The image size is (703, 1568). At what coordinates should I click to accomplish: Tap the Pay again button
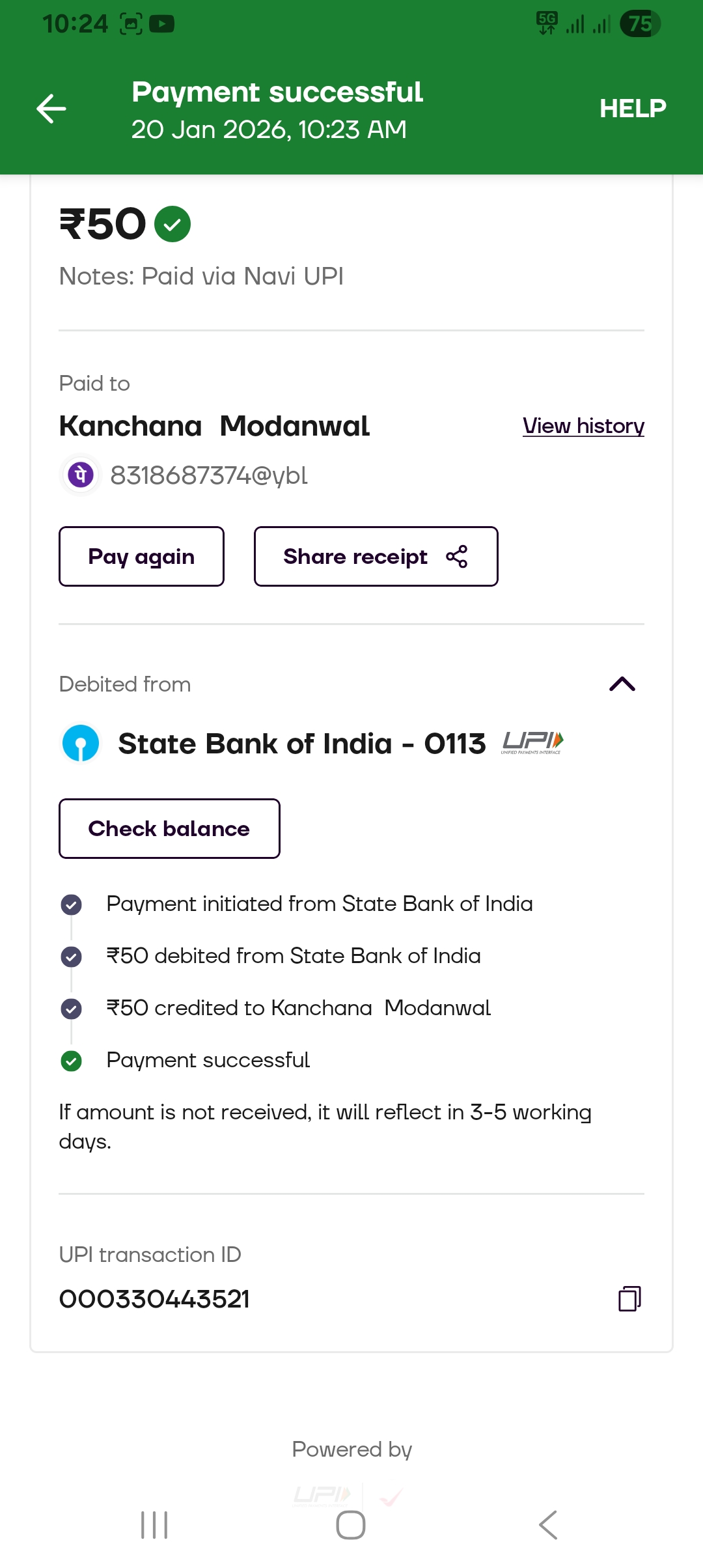(141, 557)
